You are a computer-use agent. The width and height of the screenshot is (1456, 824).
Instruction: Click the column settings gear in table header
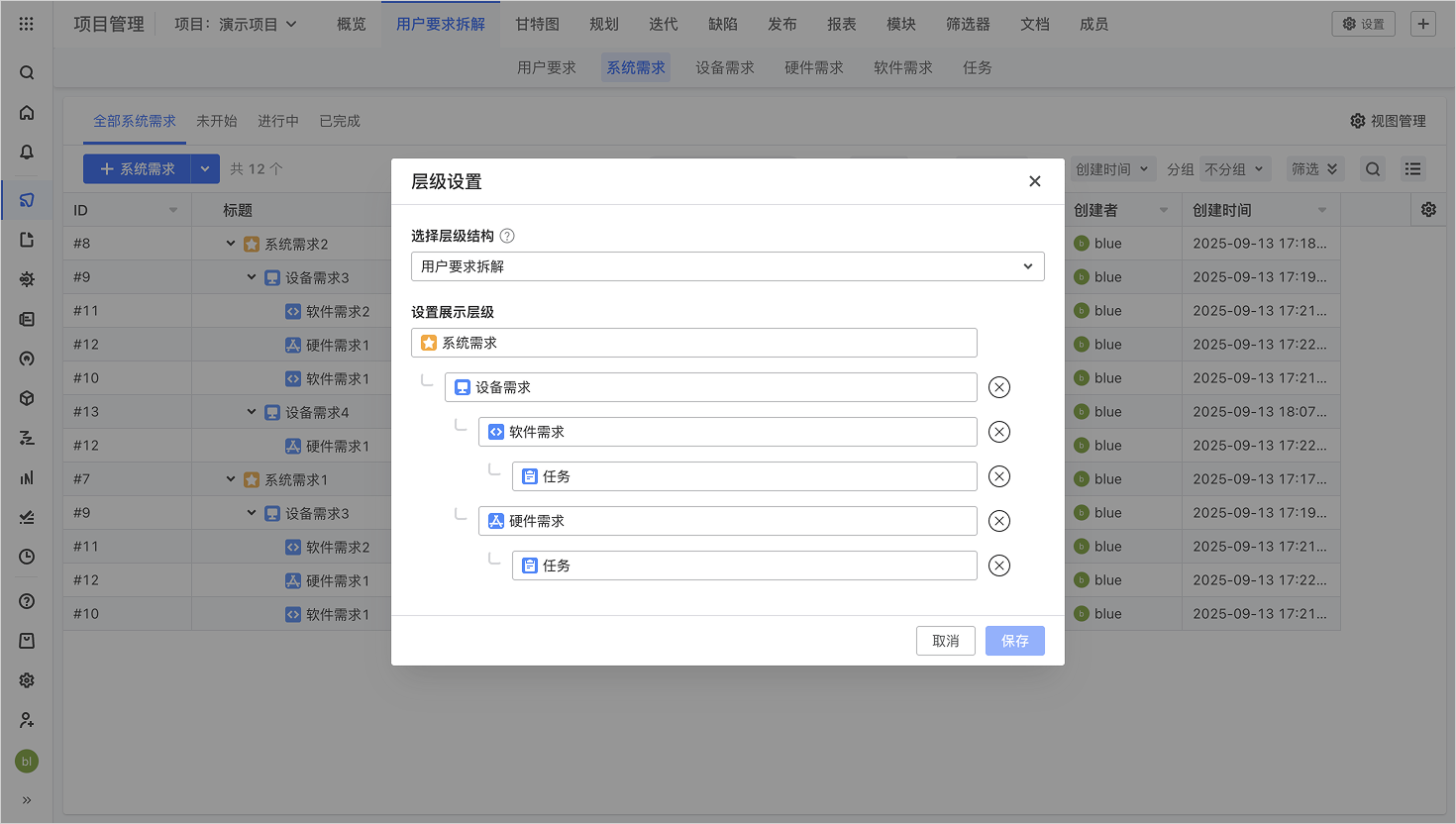click(1427, 209)
